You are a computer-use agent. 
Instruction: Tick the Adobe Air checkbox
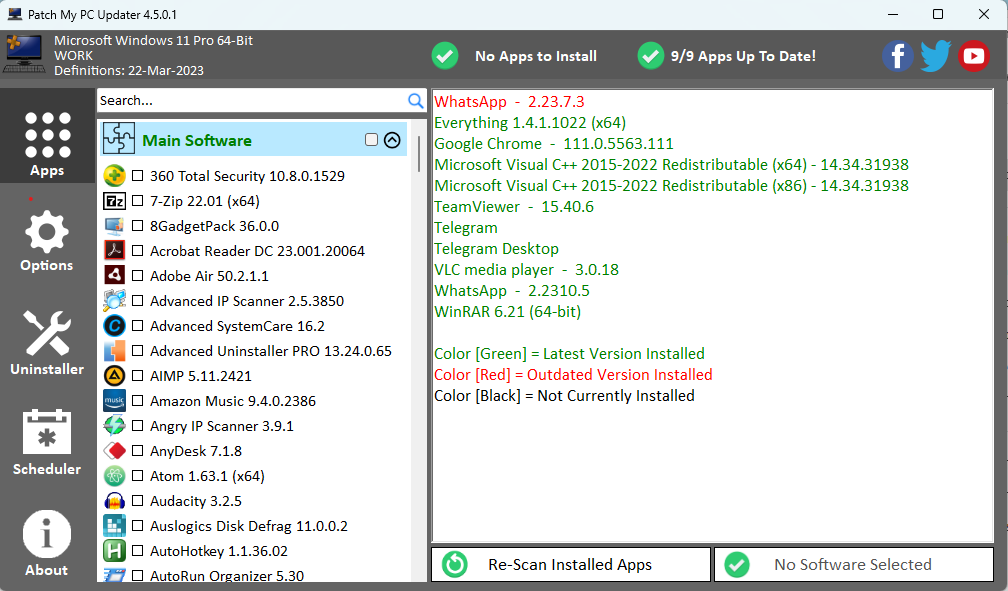point(138,275)
